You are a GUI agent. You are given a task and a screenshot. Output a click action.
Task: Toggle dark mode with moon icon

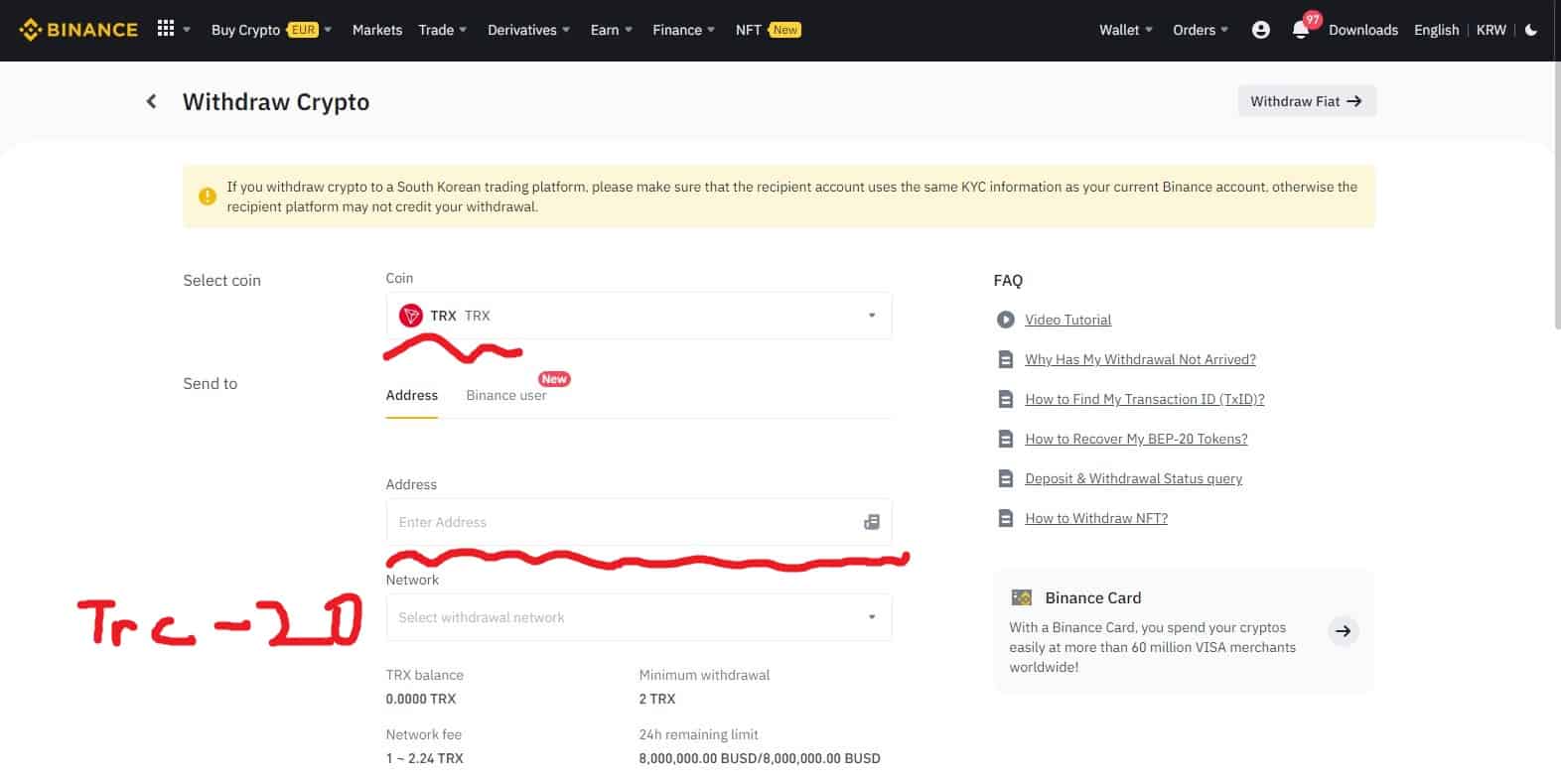[1530, 30]
